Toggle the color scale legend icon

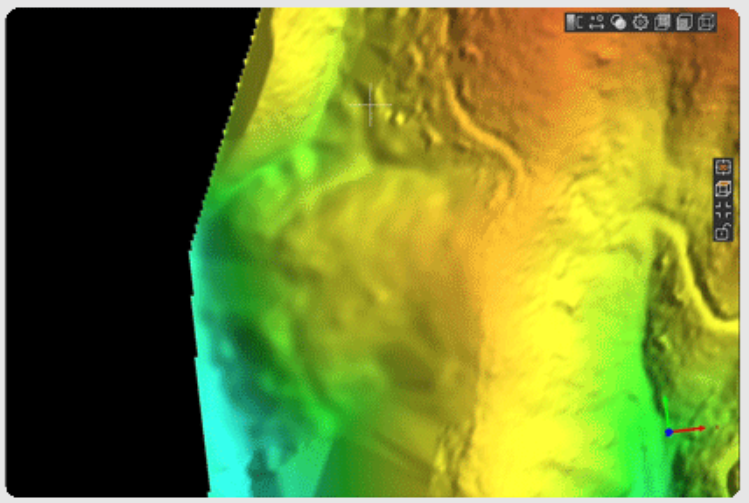[574, 22]
